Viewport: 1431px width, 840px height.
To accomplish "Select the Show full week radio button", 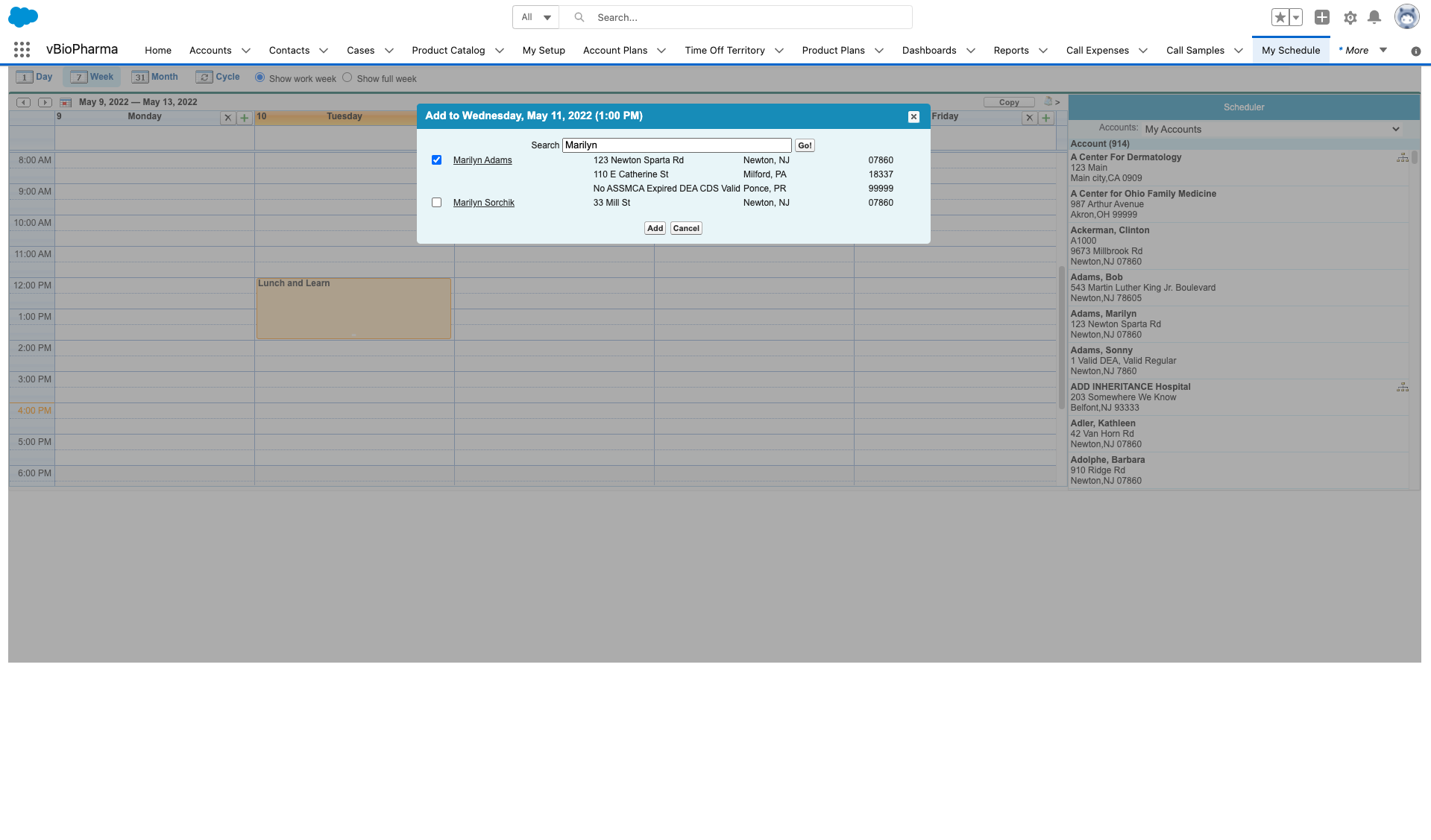I will coord(347,78).
